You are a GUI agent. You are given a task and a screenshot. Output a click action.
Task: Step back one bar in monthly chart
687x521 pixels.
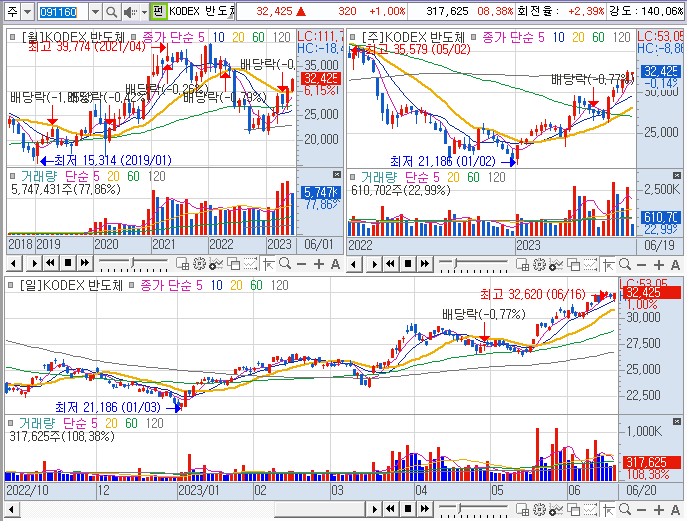click(14, 264)
